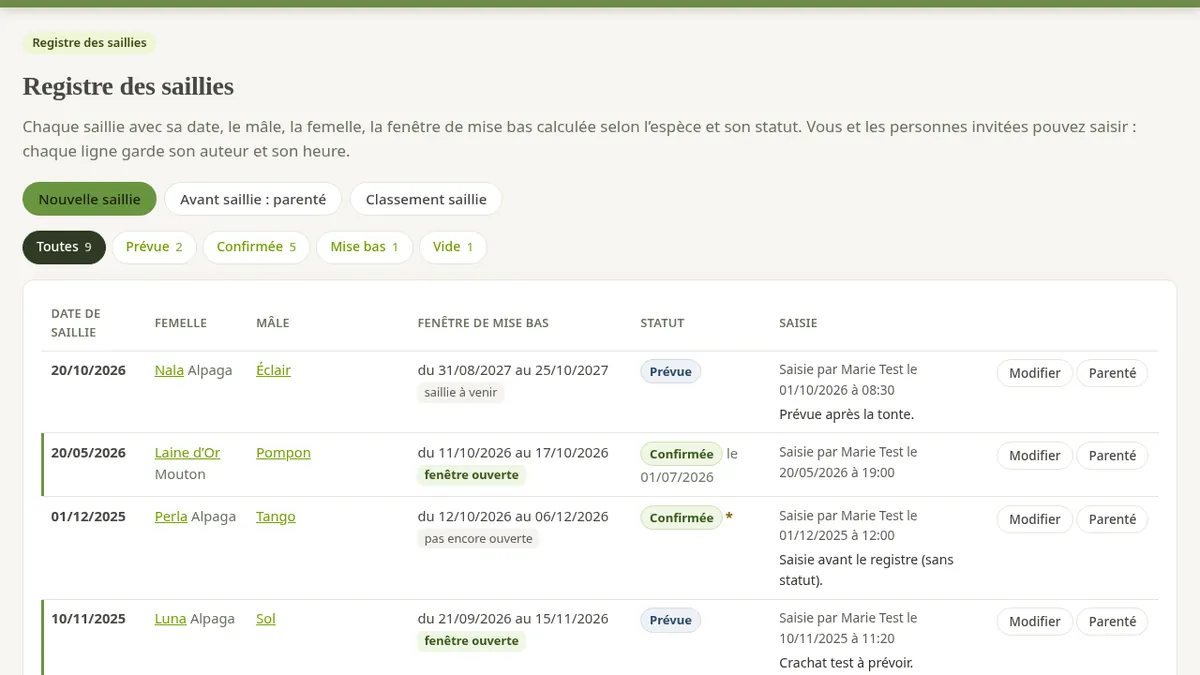The width and height of the screenshot is (1200, 675).
Task: Filter by Confirmée 5
Action: pyautogui.click(x=256, y=247)
